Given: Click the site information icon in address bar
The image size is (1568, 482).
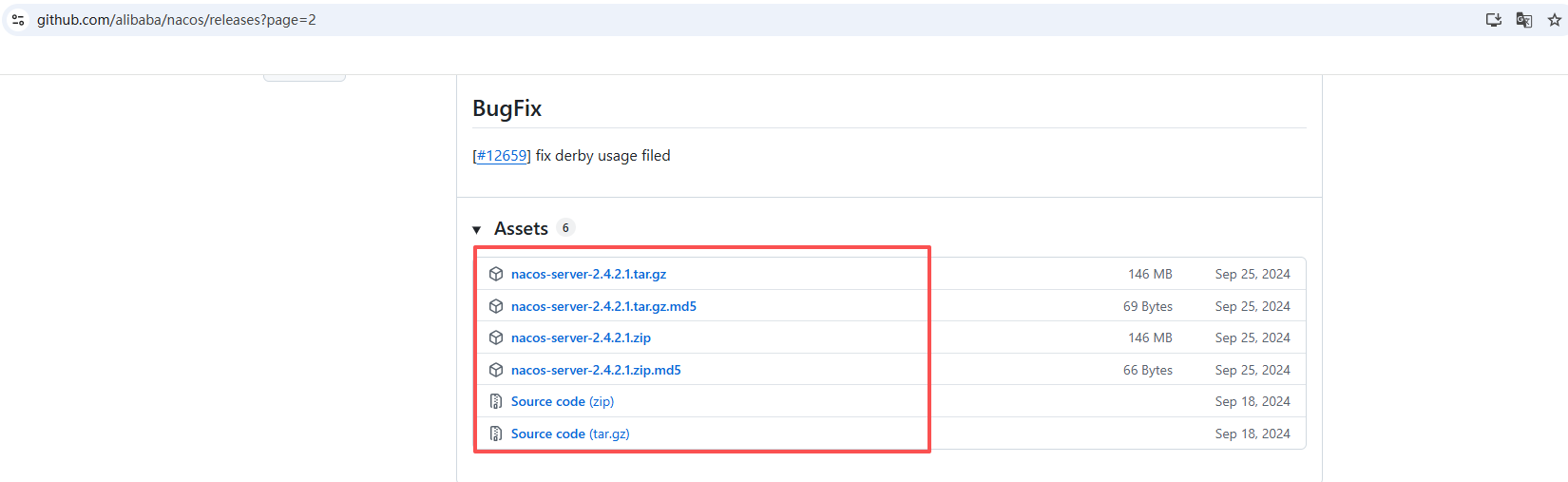Looking at the screenshot, I should (18, 20).
